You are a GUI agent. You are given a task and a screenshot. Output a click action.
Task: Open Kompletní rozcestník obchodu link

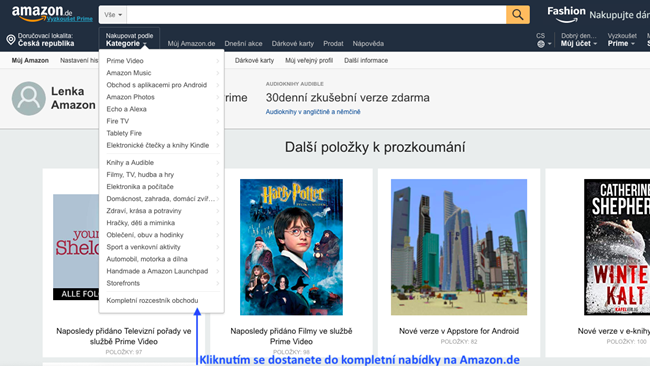pos(152,300)
